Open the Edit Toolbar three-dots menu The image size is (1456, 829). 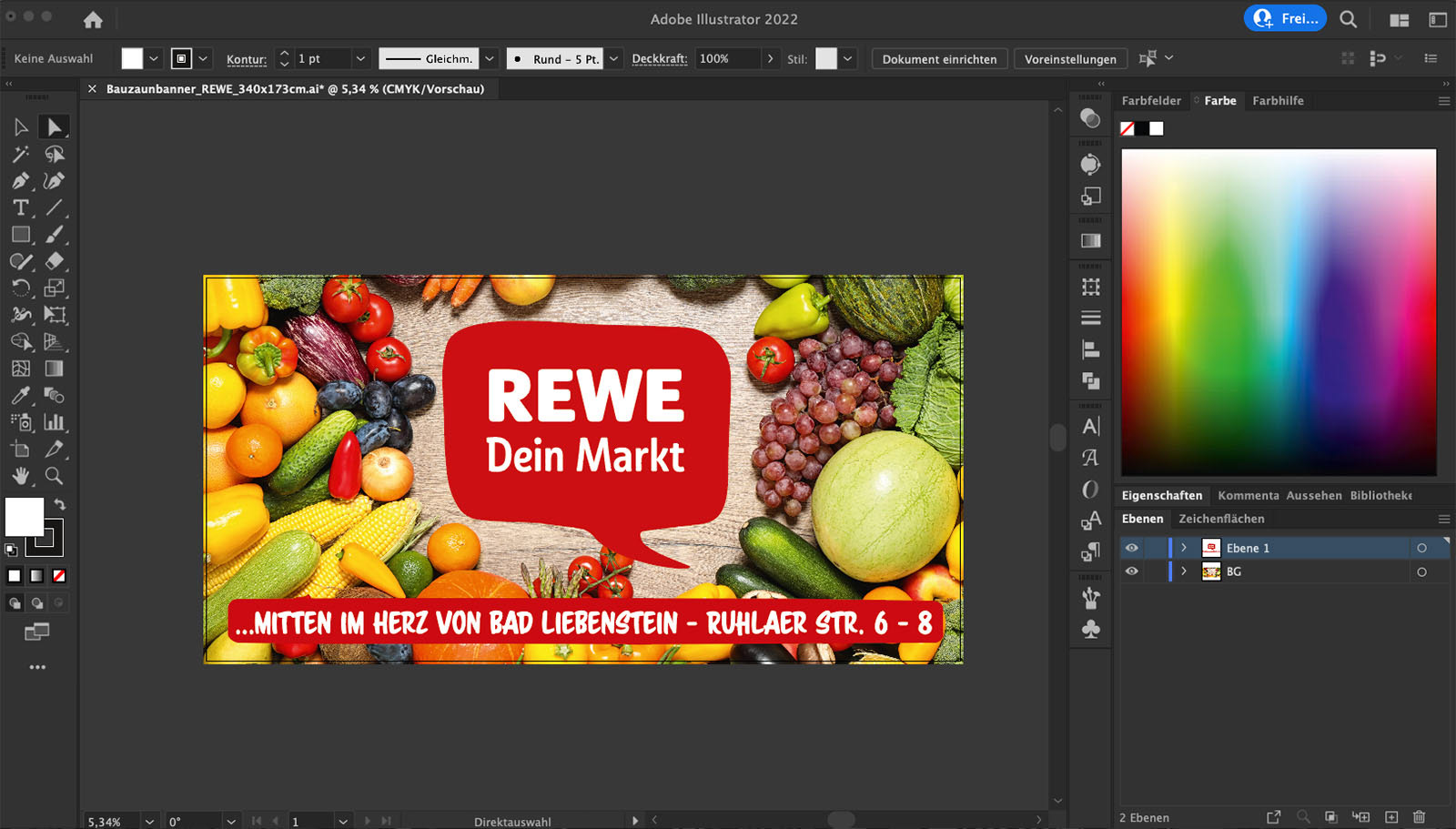tap(37, 667)
